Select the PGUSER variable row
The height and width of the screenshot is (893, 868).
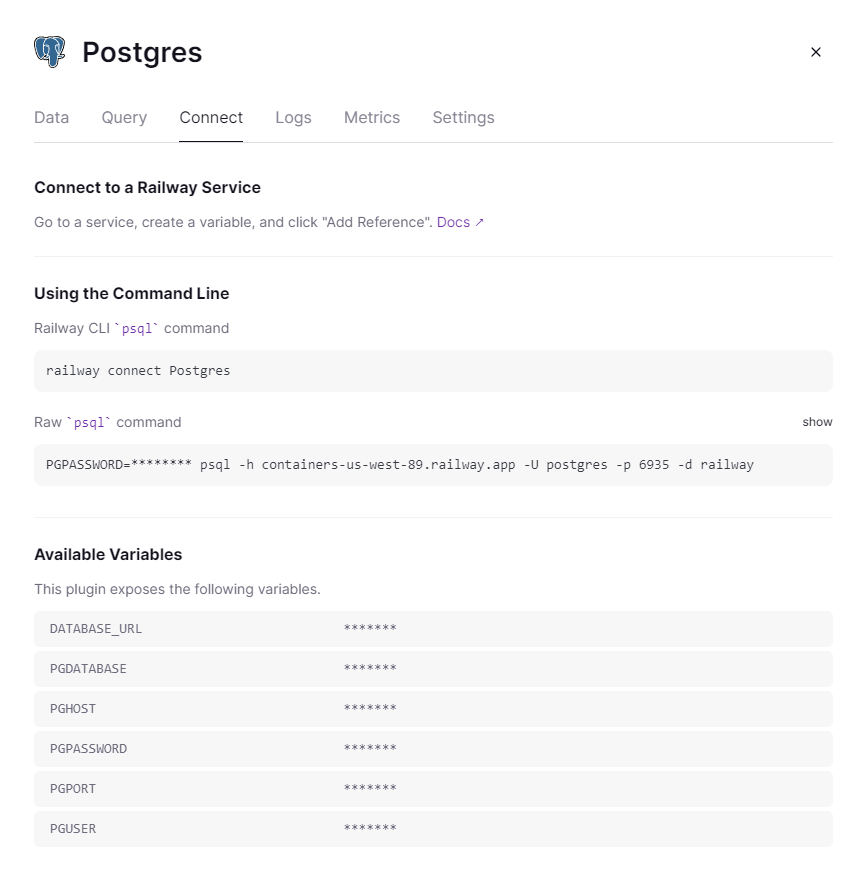(433, 829)
